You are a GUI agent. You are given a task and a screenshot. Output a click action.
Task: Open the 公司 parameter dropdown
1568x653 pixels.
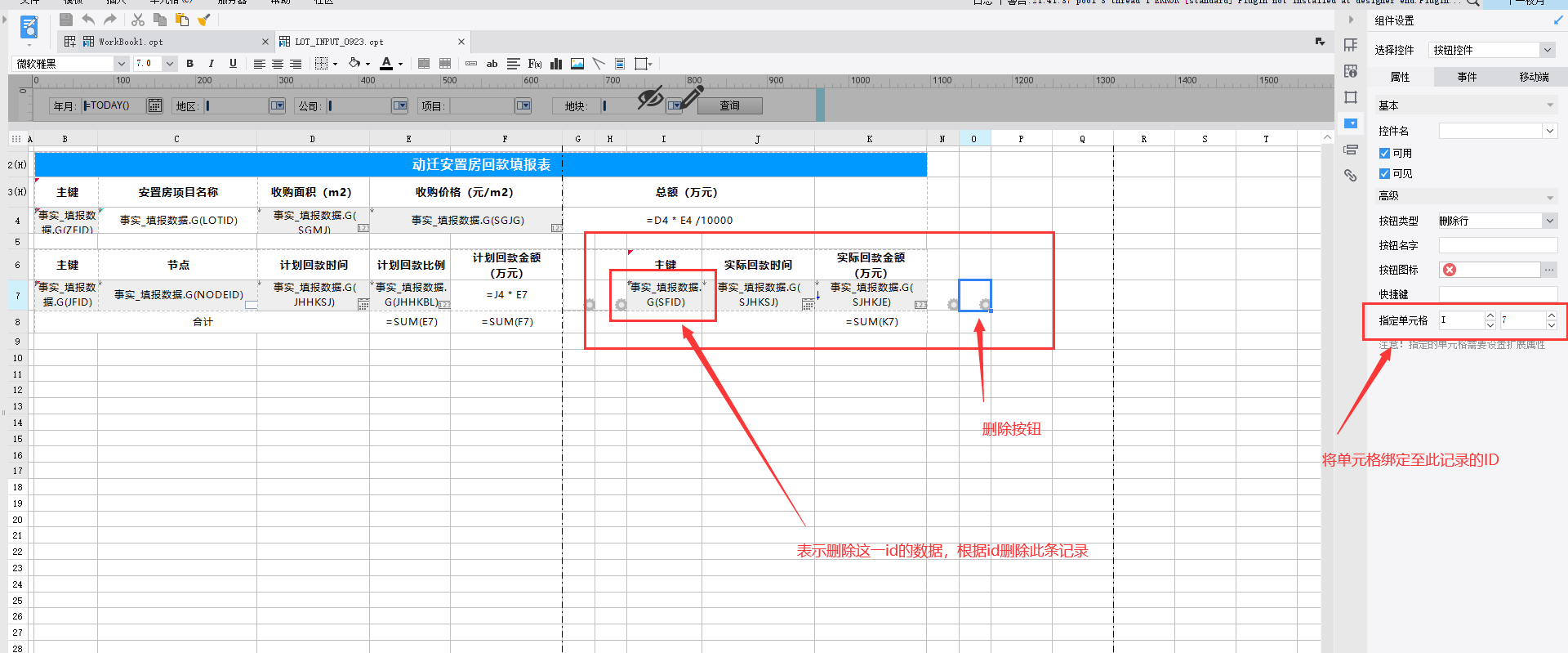(399, 105)
